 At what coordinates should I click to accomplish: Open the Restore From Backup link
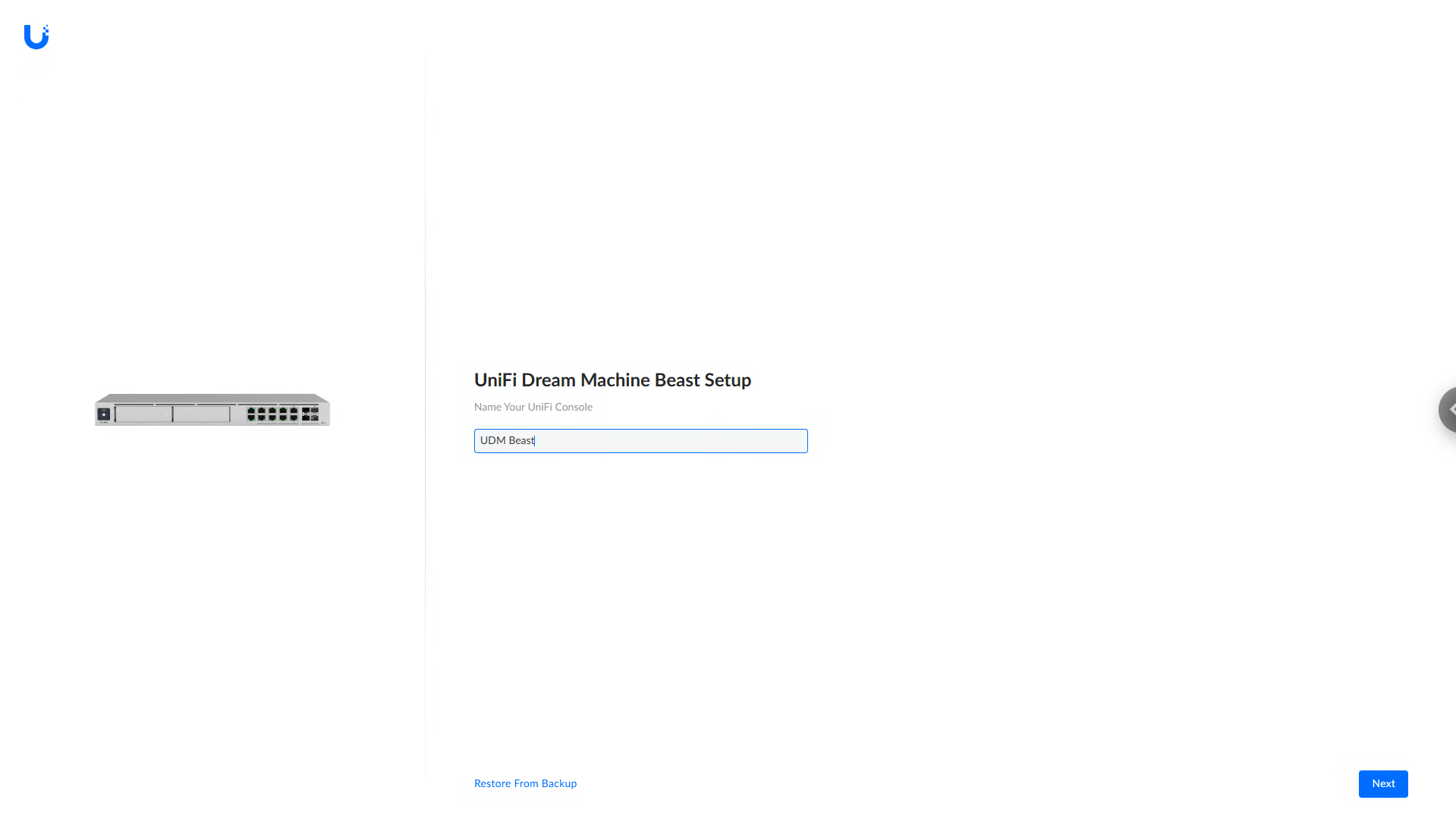525,783
